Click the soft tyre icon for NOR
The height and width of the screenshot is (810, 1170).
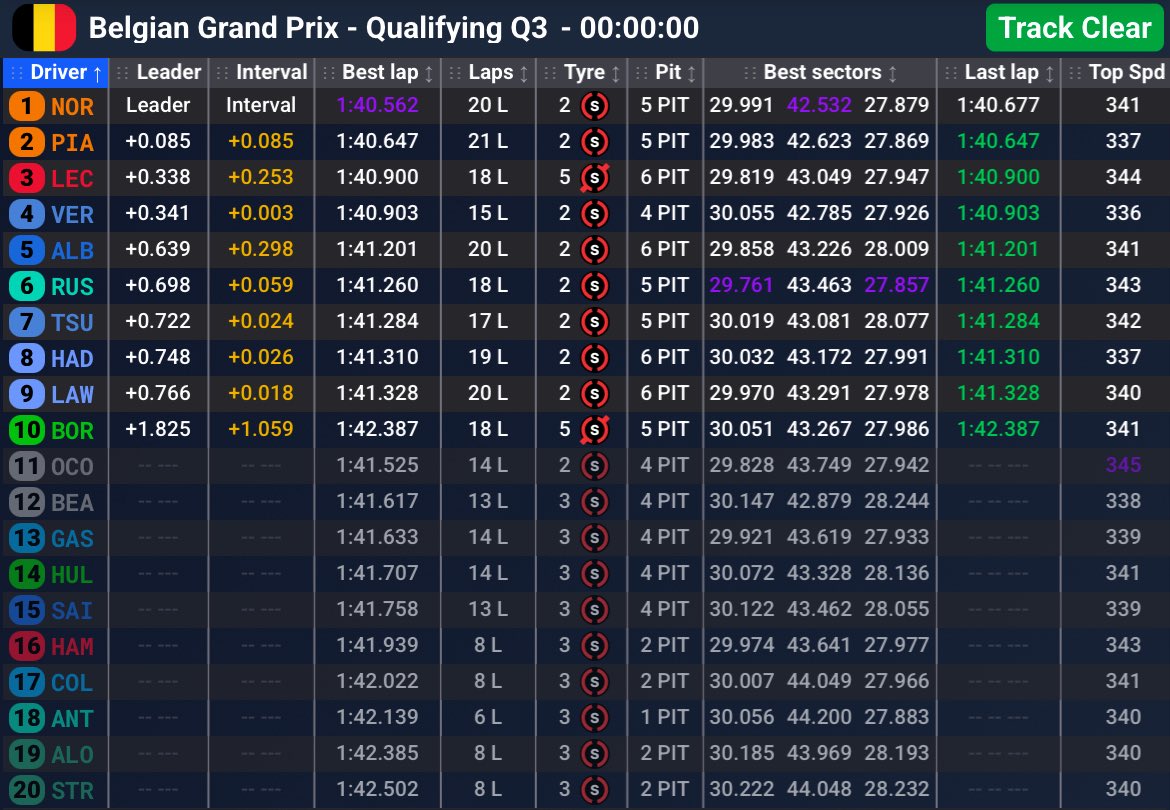pos(595,106)
